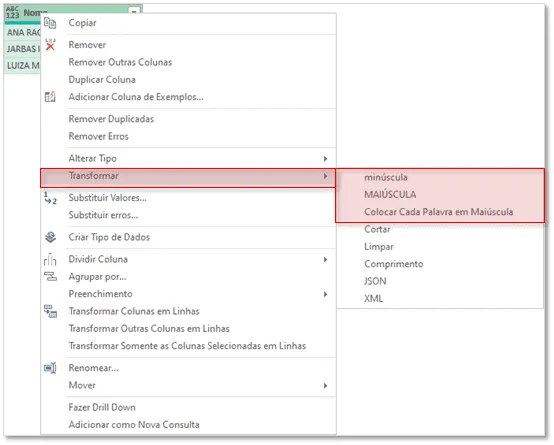Choose MAIÚSCULA transform option
The height and width of the screenshot is (445, 554).
[390, 194]
